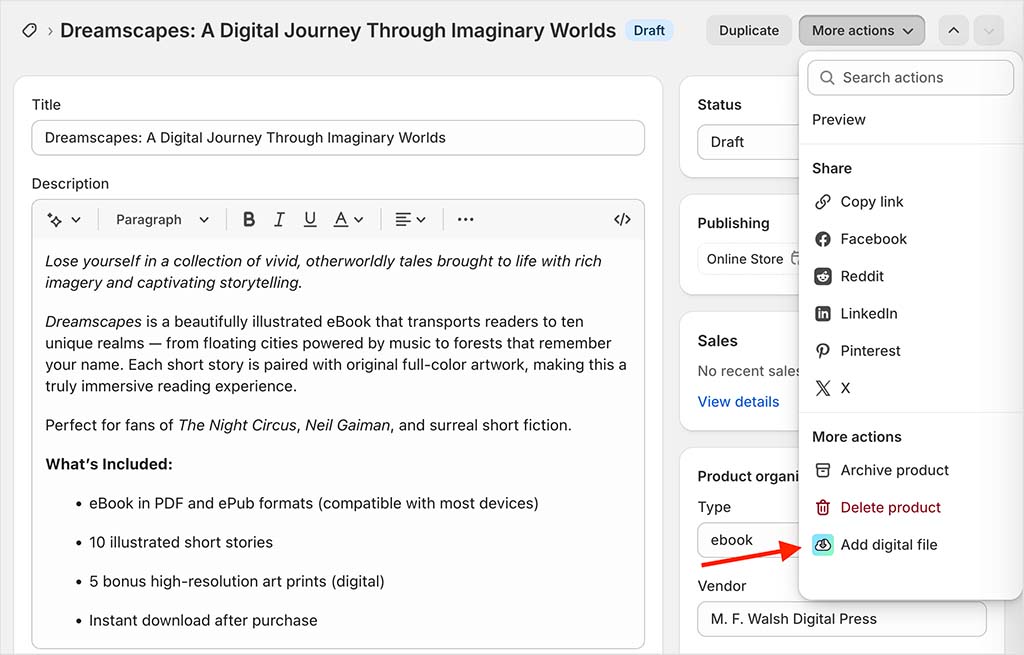This screenshot has width=1024, height=655.
Task: Click the Search actions field
Action: [910, 78]
